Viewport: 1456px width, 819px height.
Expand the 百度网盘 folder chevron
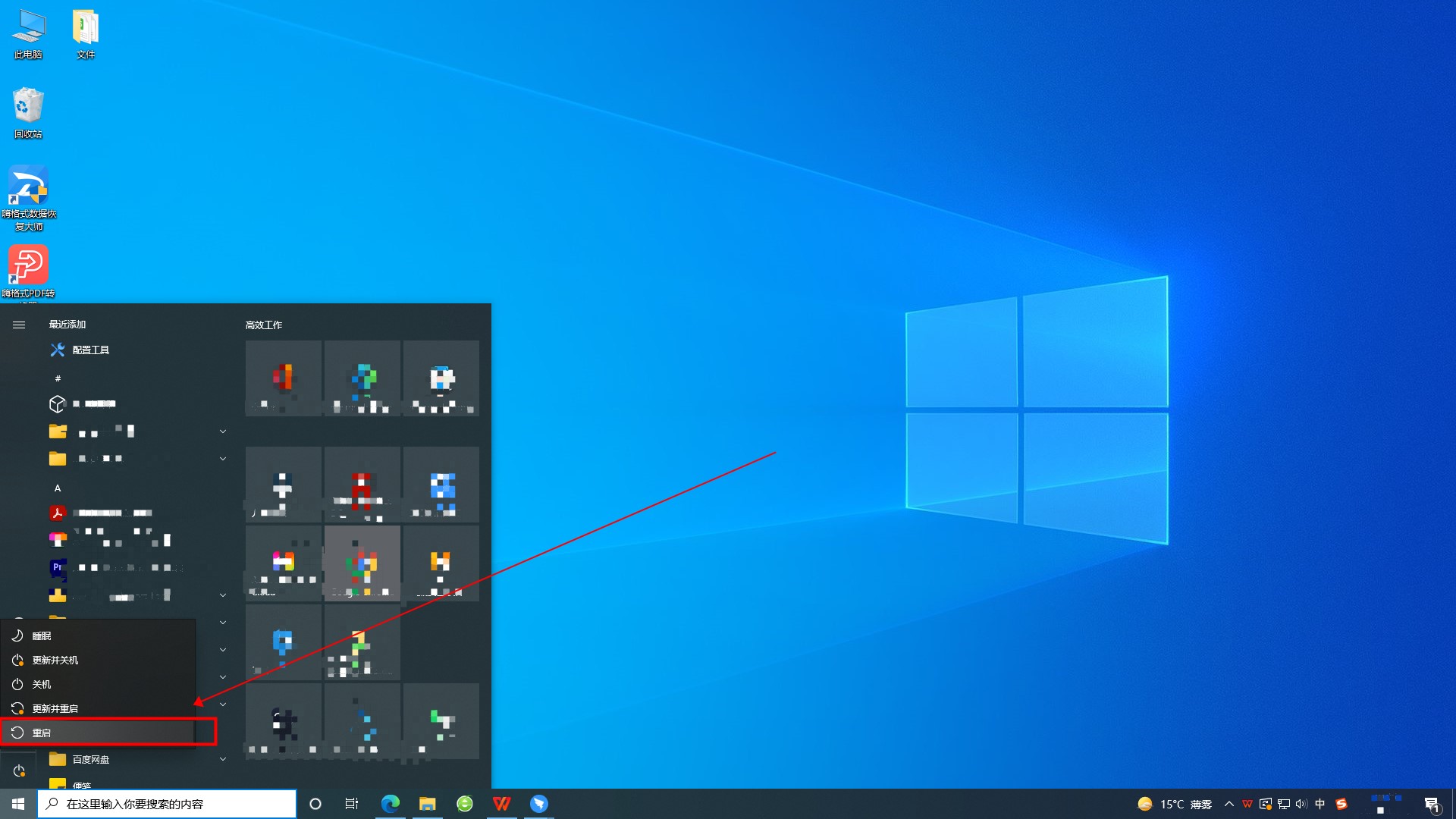[223, 759]
